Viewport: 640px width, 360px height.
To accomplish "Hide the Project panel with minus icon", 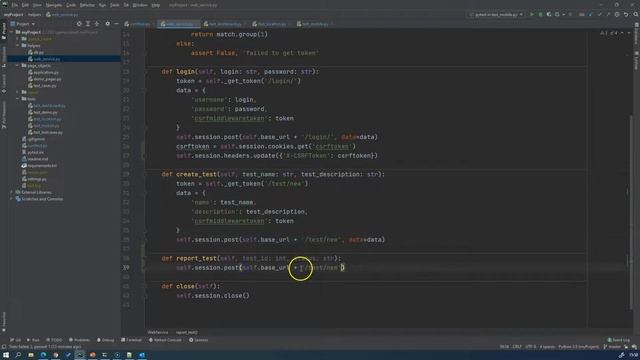I will pos(116,24).
